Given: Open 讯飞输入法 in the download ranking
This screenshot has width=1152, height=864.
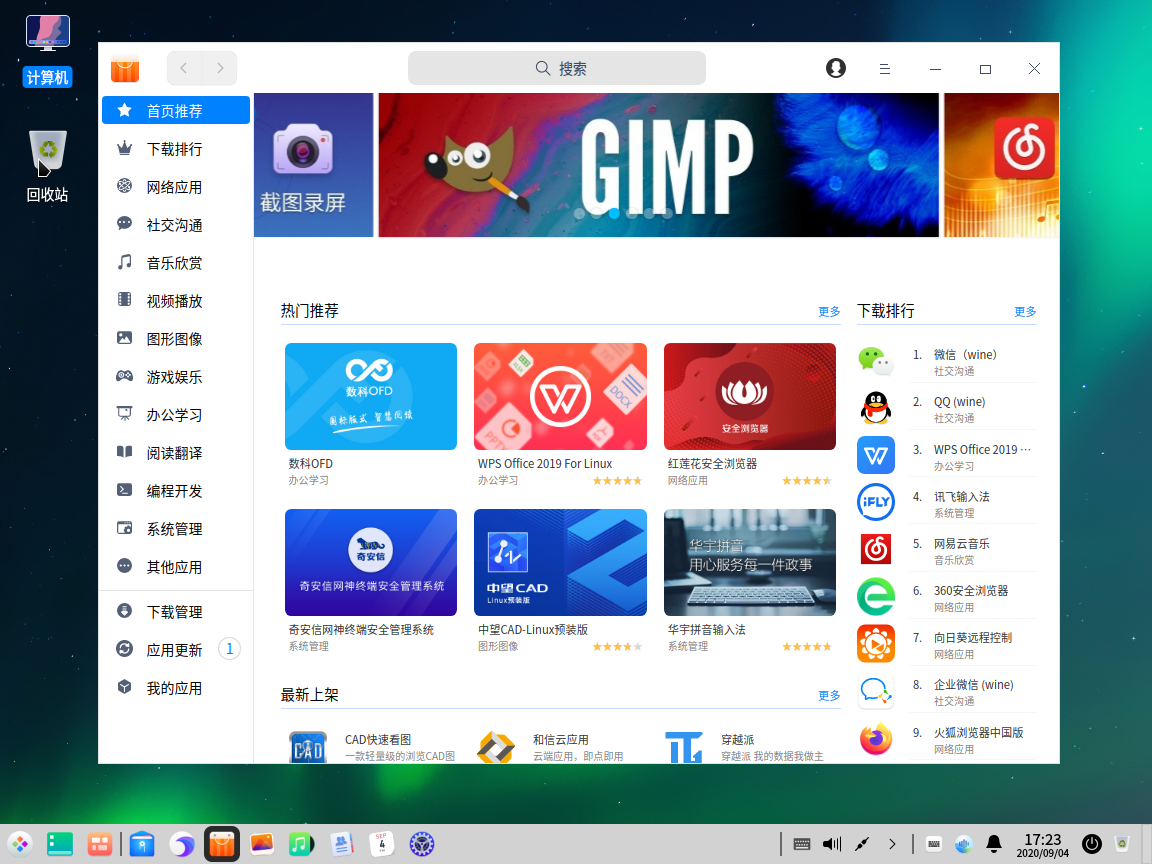Looking at the screenshot, I should click(947, 503).
